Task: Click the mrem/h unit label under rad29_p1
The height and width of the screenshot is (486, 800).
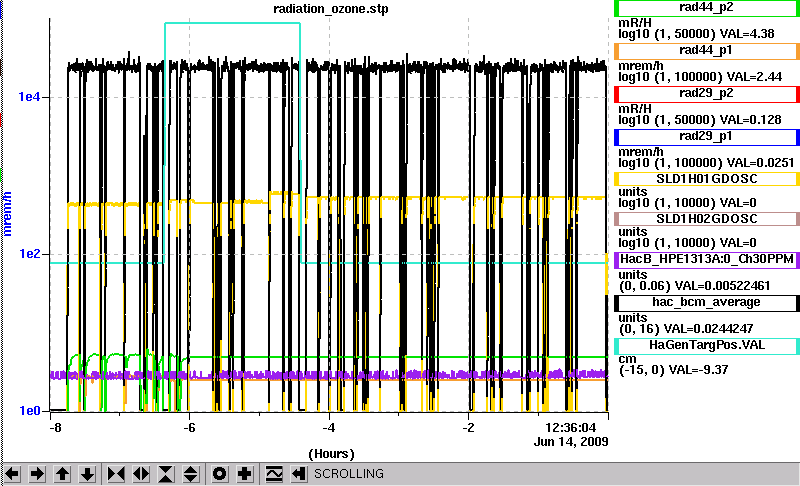Action: 641,152
